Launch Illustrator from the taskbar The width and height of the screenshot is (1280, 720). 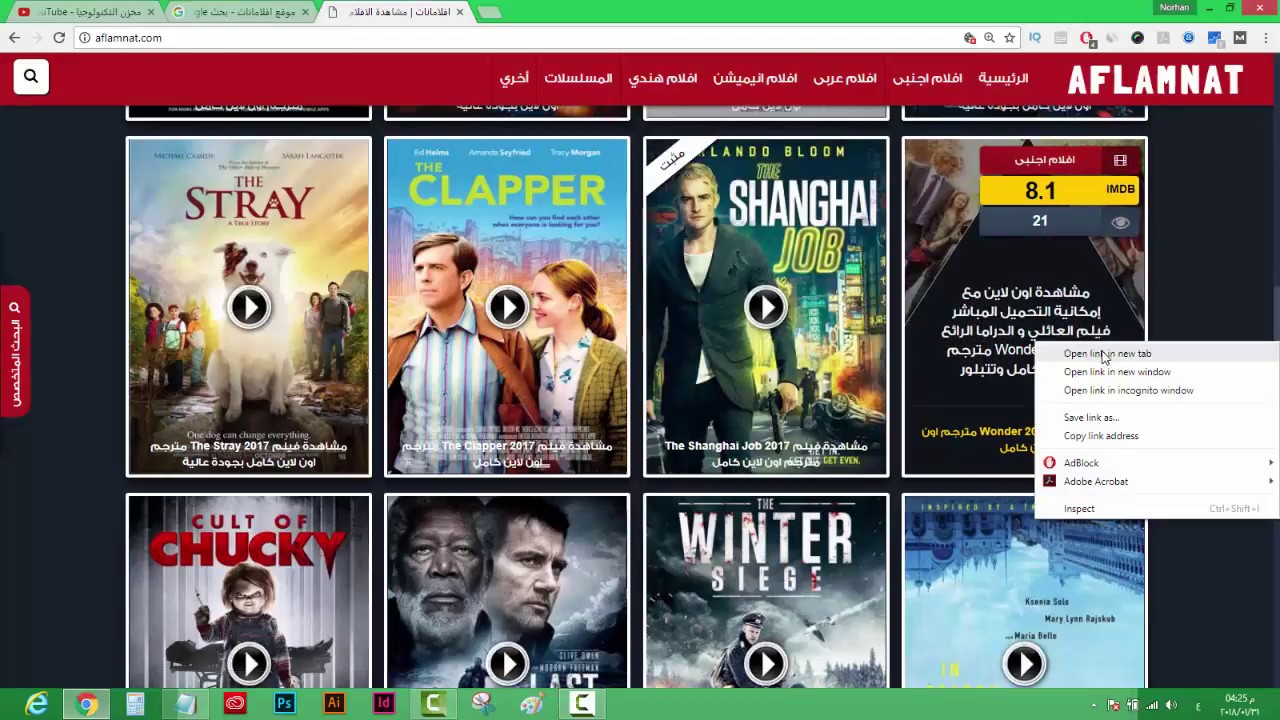coord(334,704)
